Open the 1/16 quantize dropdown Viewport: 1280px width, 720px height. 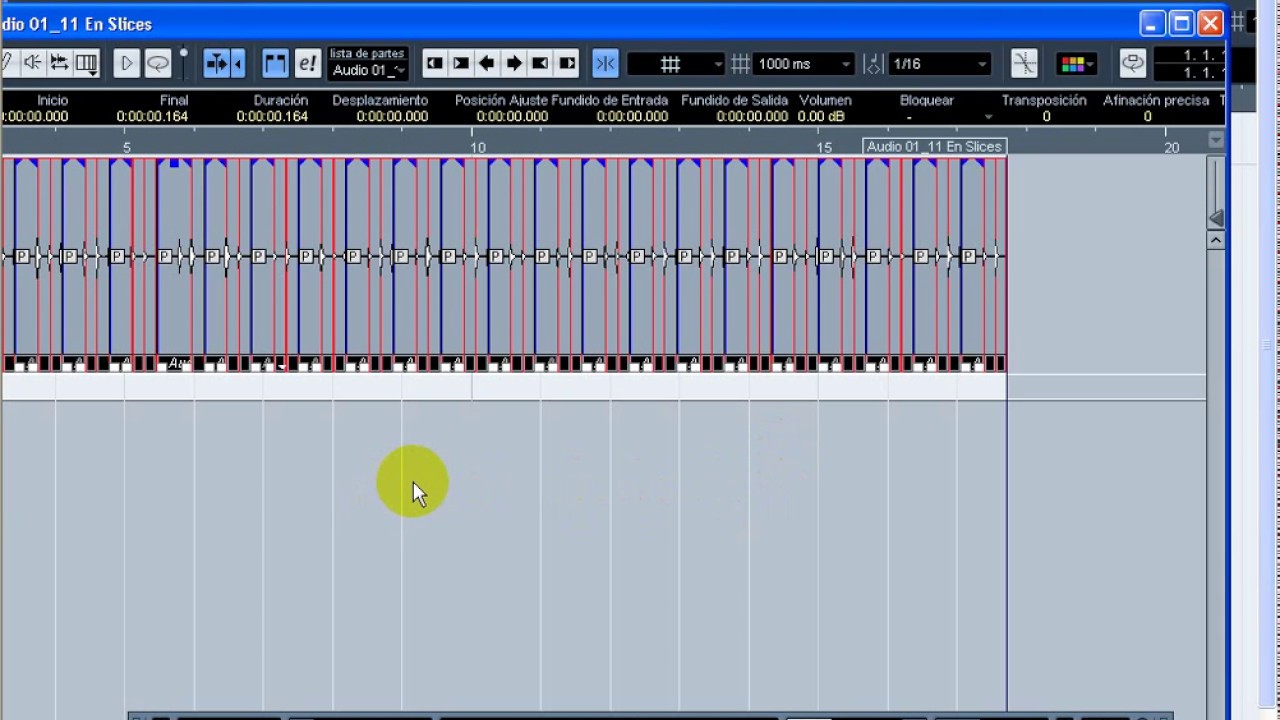[x=940, y=64]
